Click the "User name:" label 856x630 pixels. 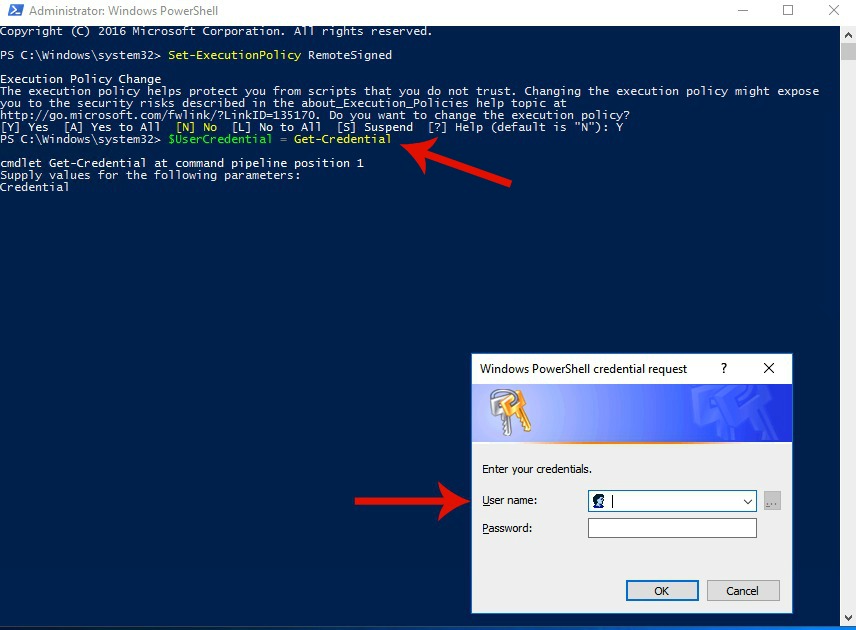click(x=509, y=500)
